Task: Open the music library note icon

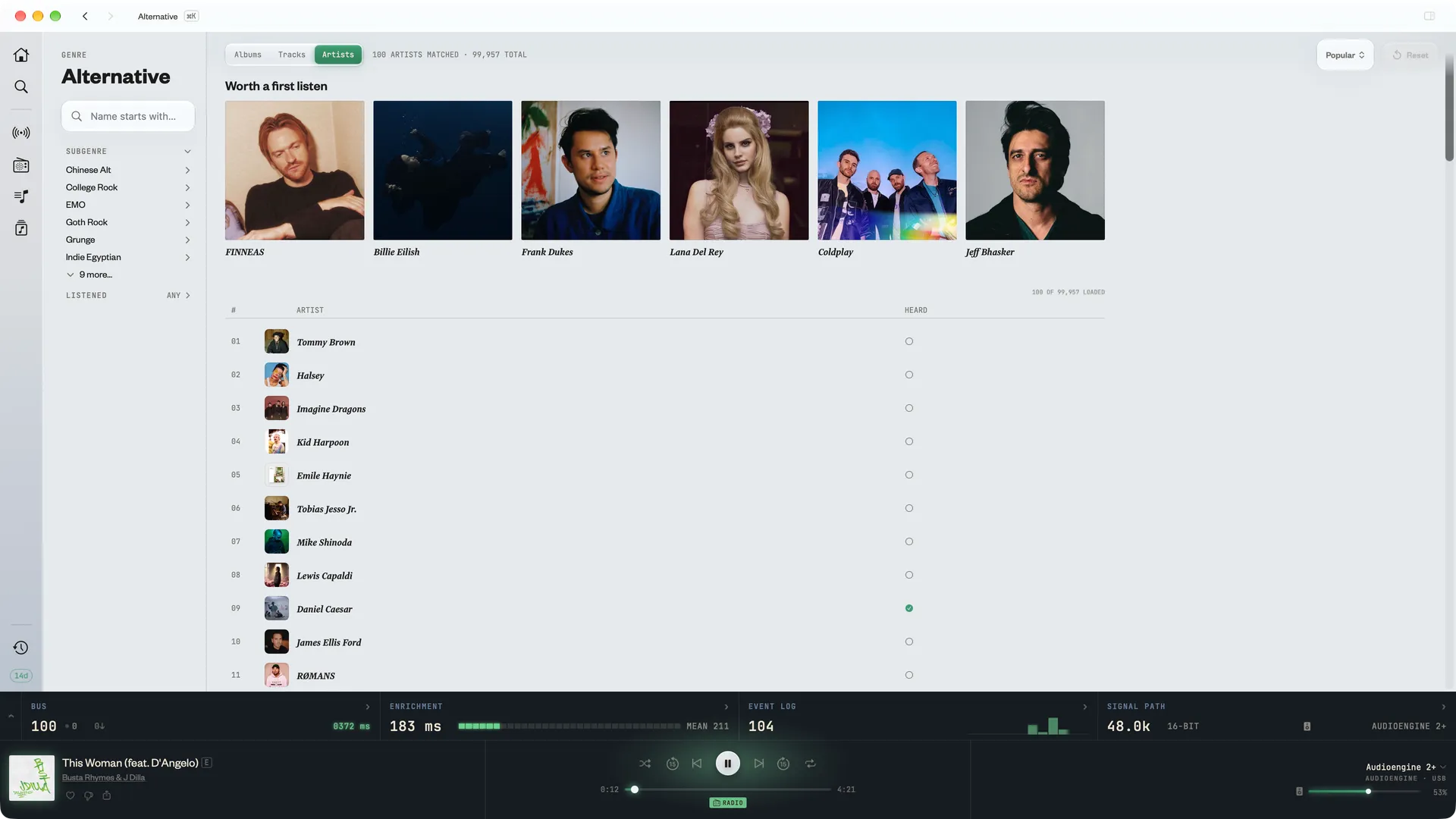Action: [x=21, y=228]
